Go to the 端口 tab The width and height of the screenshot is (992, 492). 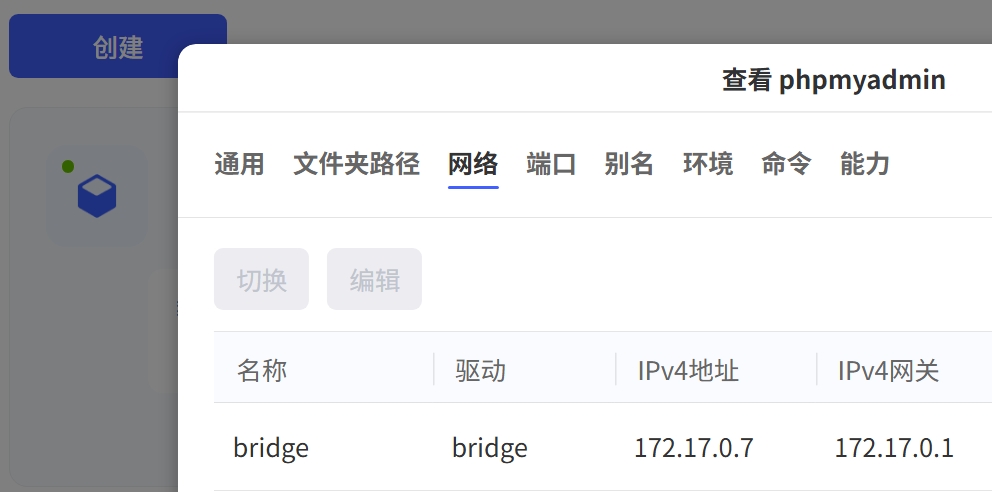[551, 164]
